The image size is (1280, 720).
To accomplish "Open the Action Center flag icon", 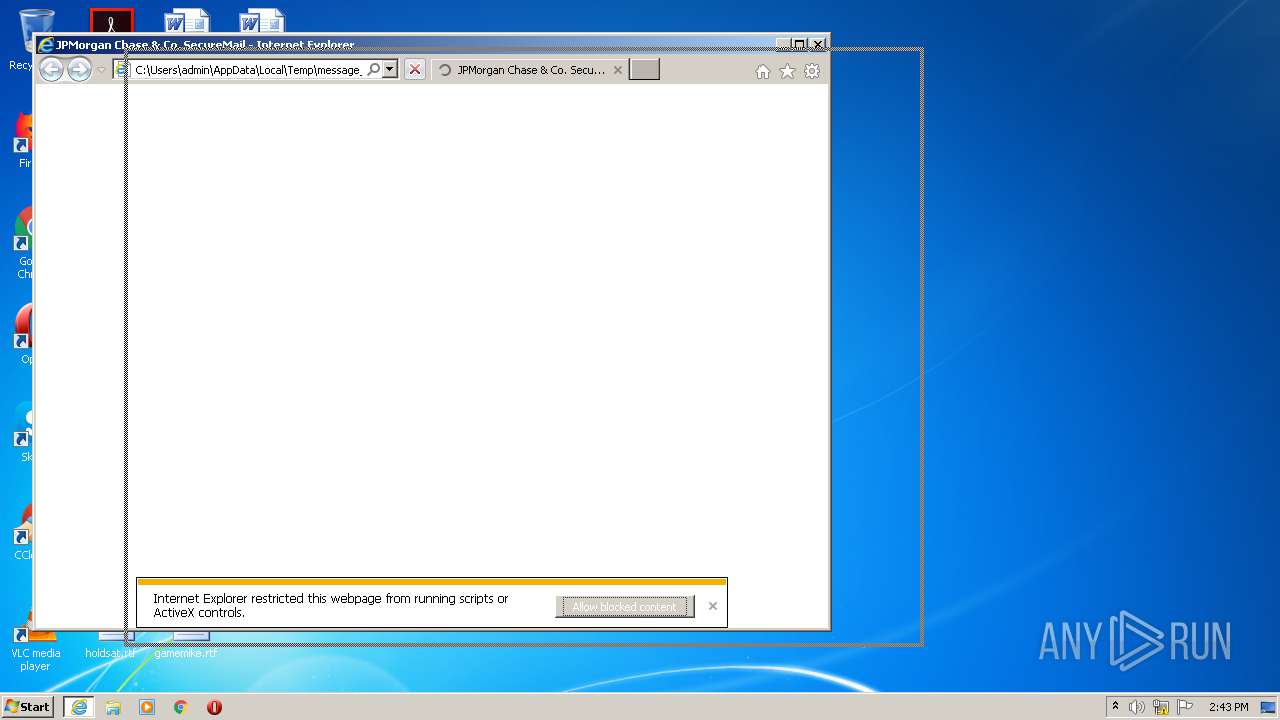I will (x=1185, y=707).
